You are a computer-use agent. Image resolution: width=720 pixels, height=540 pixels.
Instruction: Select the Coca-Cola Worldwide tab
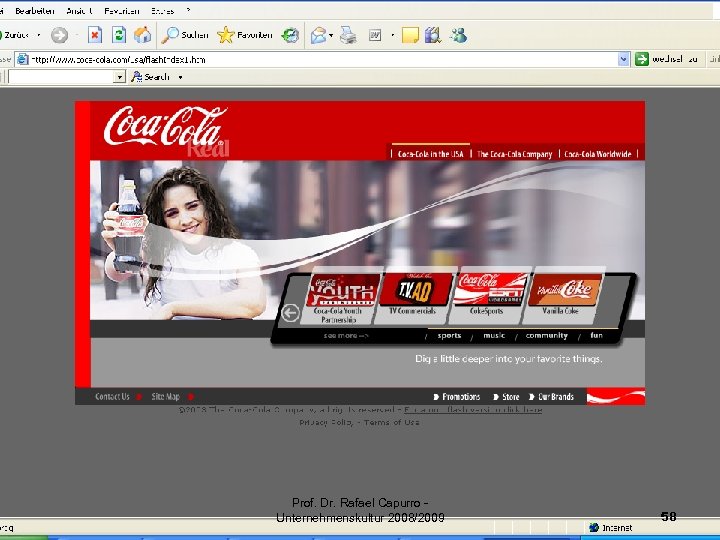597,154
